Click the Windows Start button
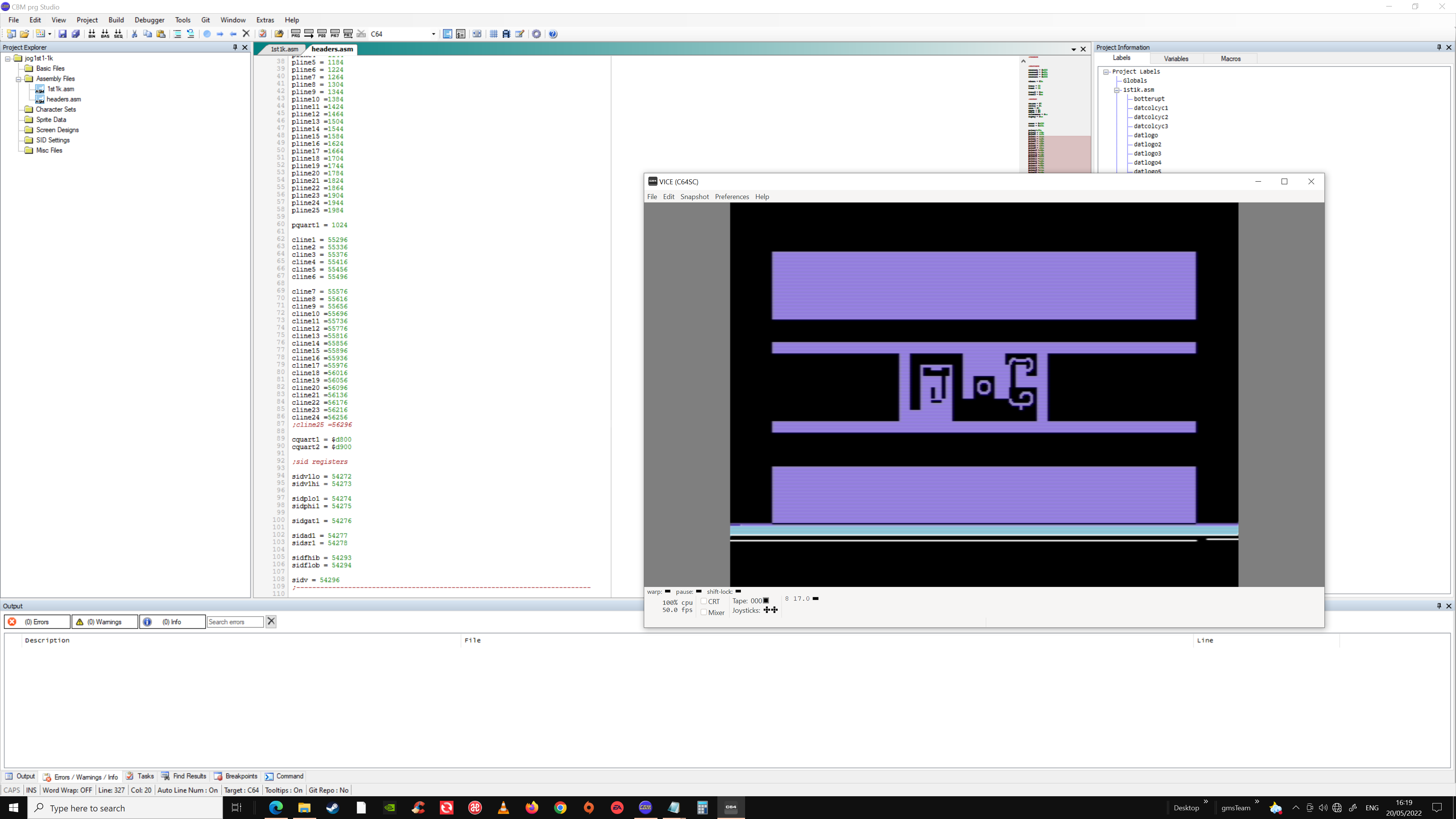The width and height of the screenshot is (1456, 819). coord(14,808)
